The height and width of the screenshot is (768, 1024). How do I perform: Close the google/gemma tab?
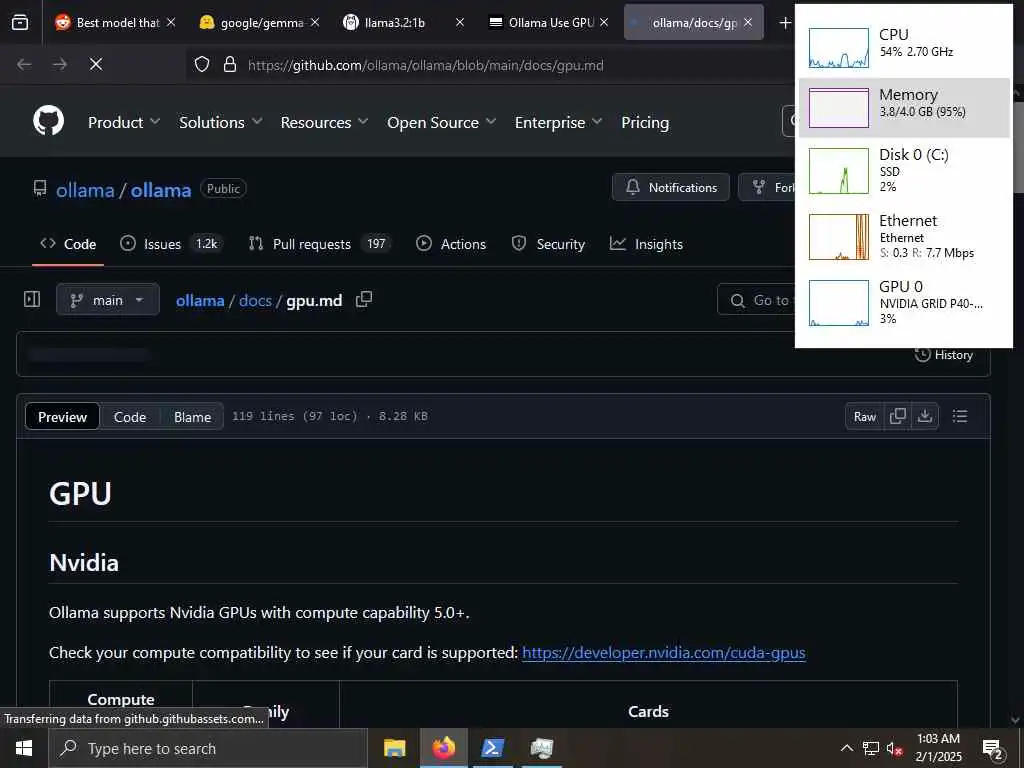[x=315, y=22]
